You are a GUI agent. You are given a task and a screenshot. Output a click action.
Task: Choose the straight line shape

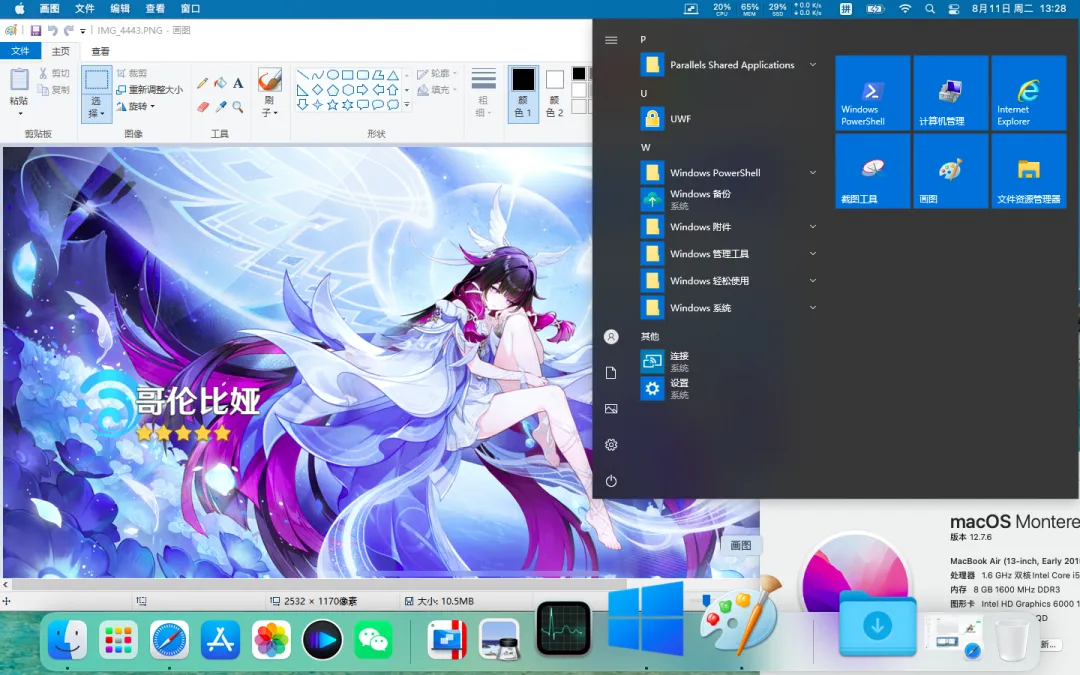pos(302,75)
